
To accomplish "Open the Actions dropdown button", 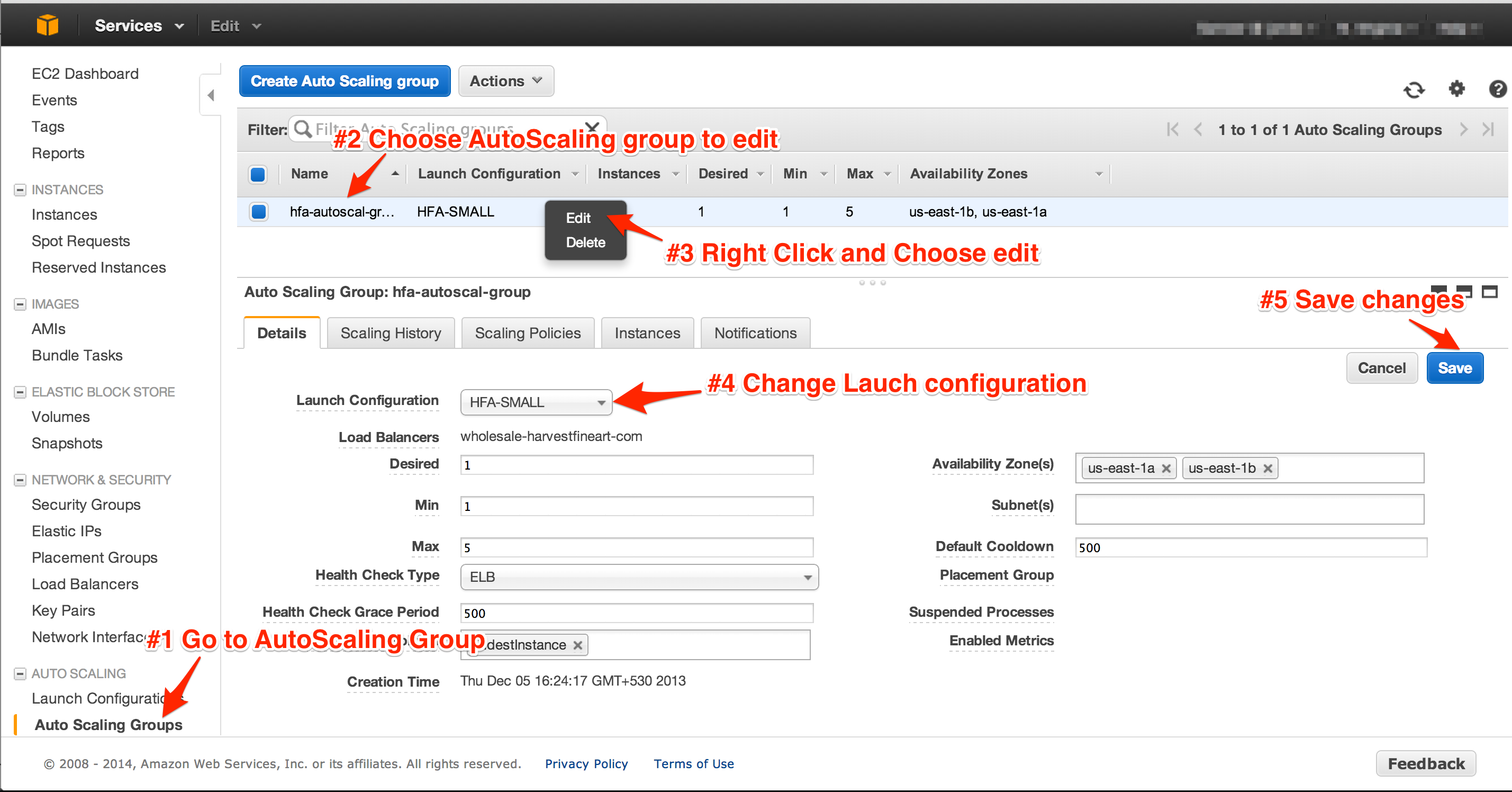I will (x=506, y=81).
